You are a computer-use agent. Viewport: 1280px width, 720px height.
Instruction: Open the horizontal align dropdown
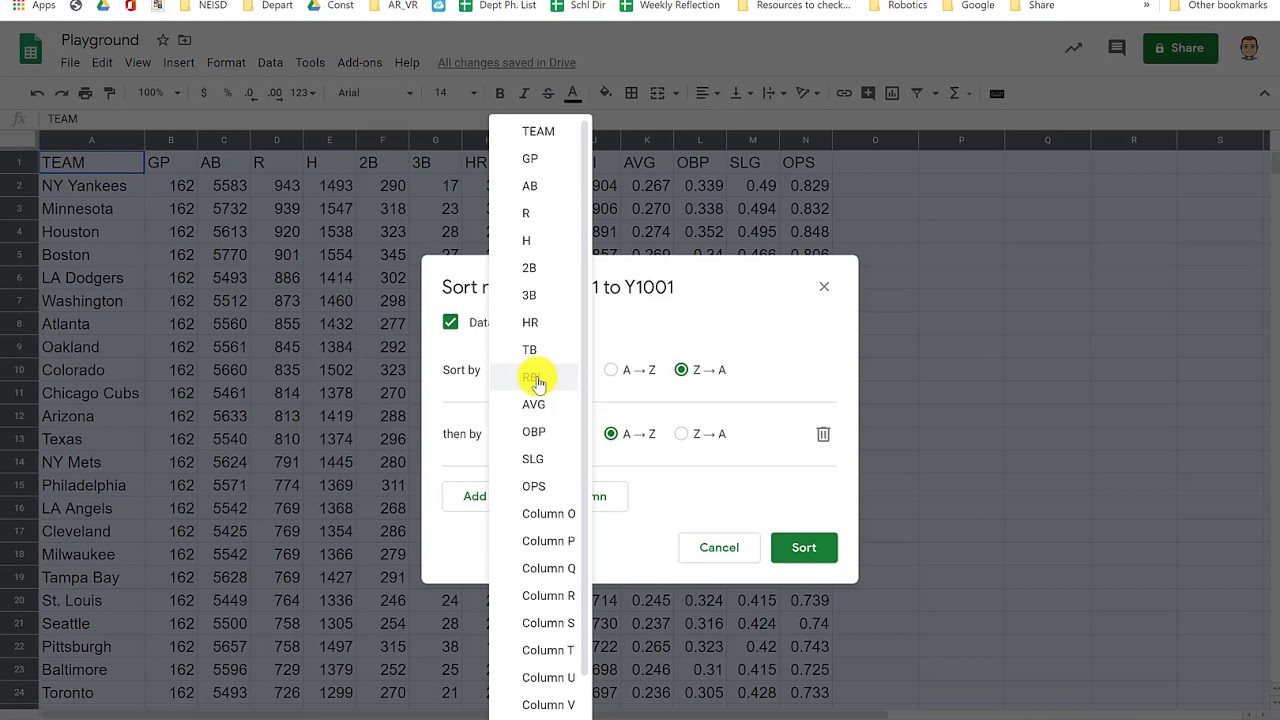point(708,93)
